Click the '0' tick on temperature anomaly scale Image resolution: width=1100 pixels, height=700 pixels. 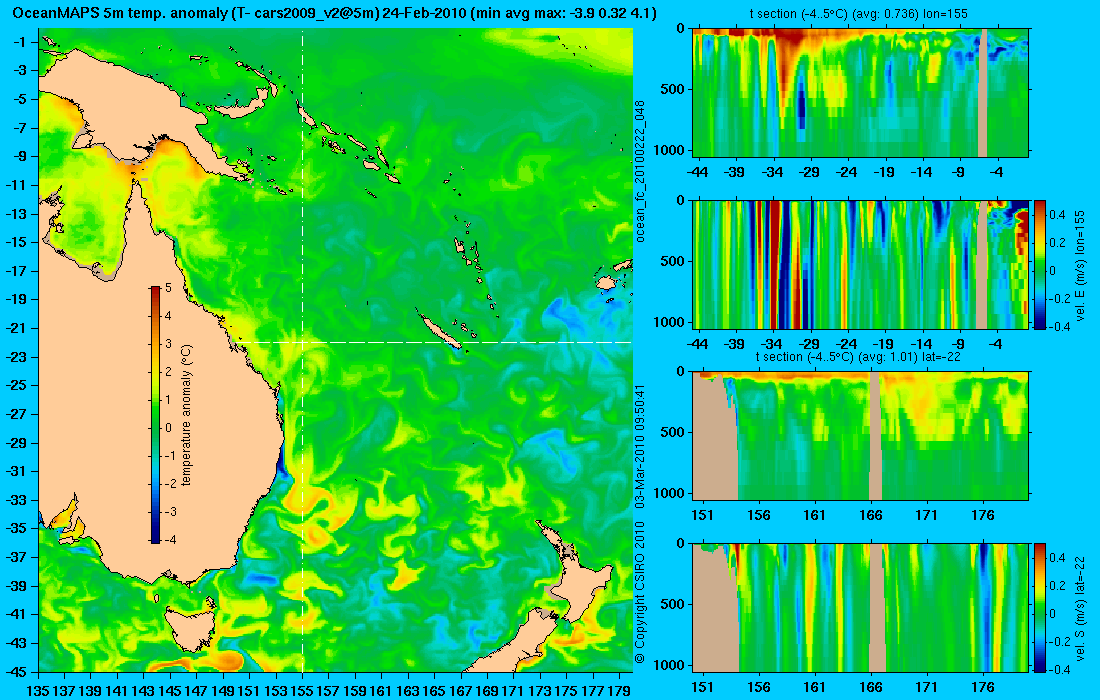pos(168,428)
